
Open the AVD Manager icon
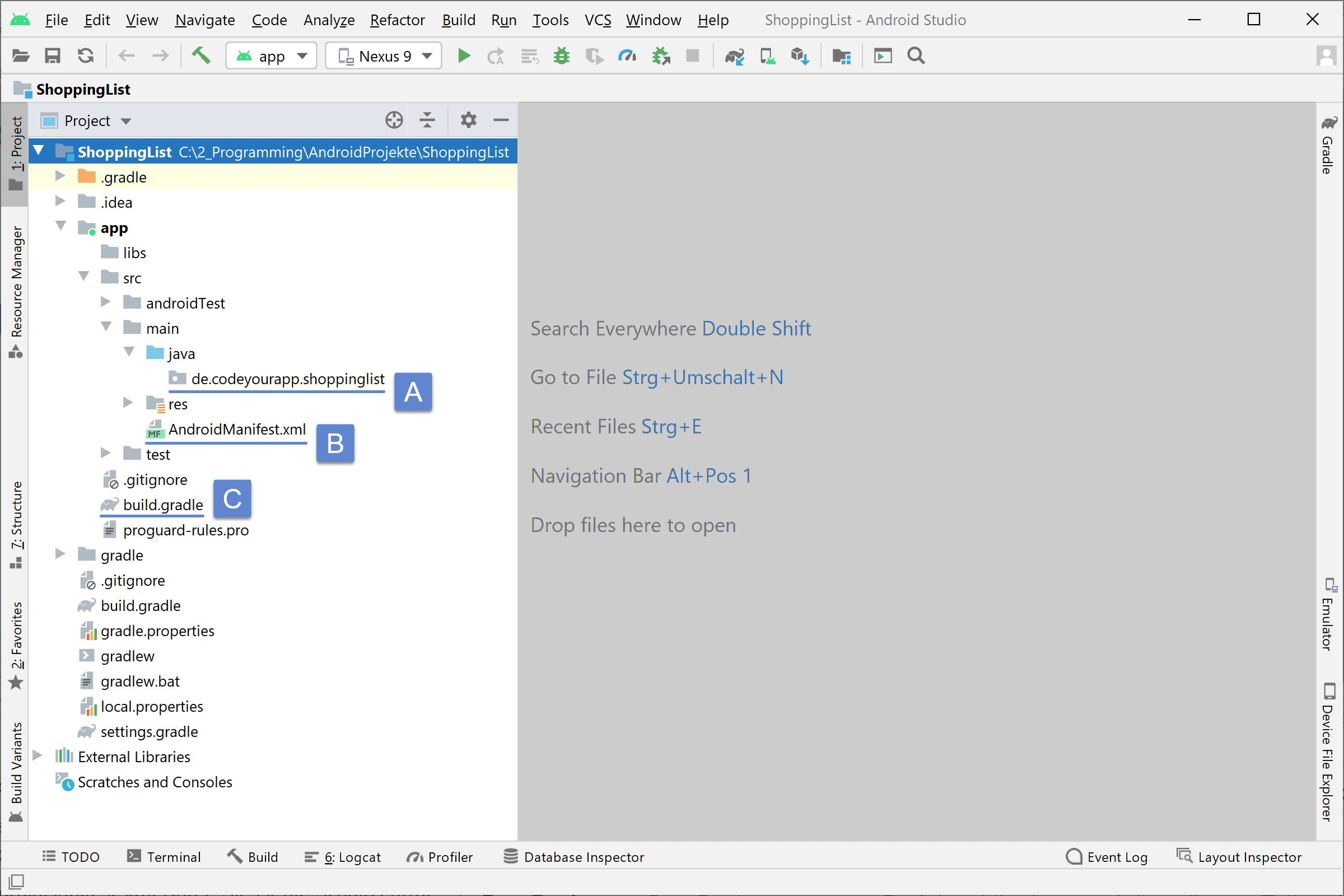pos(767,56)
